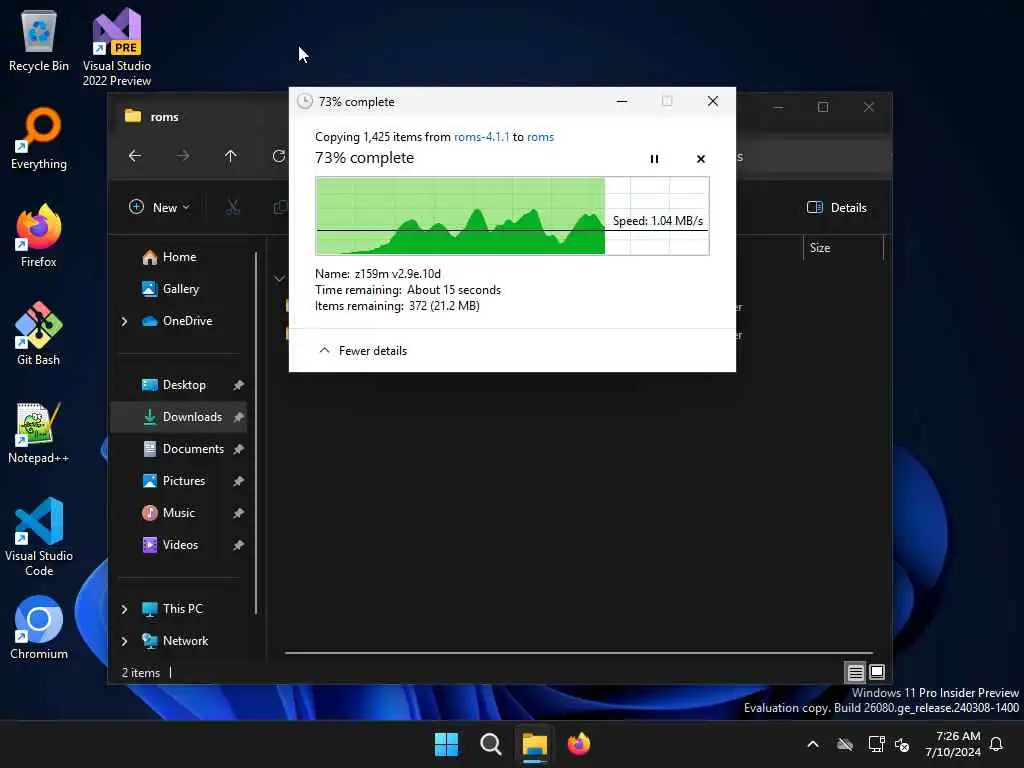Expand the OneDrive tree node

tap(124, 321)
